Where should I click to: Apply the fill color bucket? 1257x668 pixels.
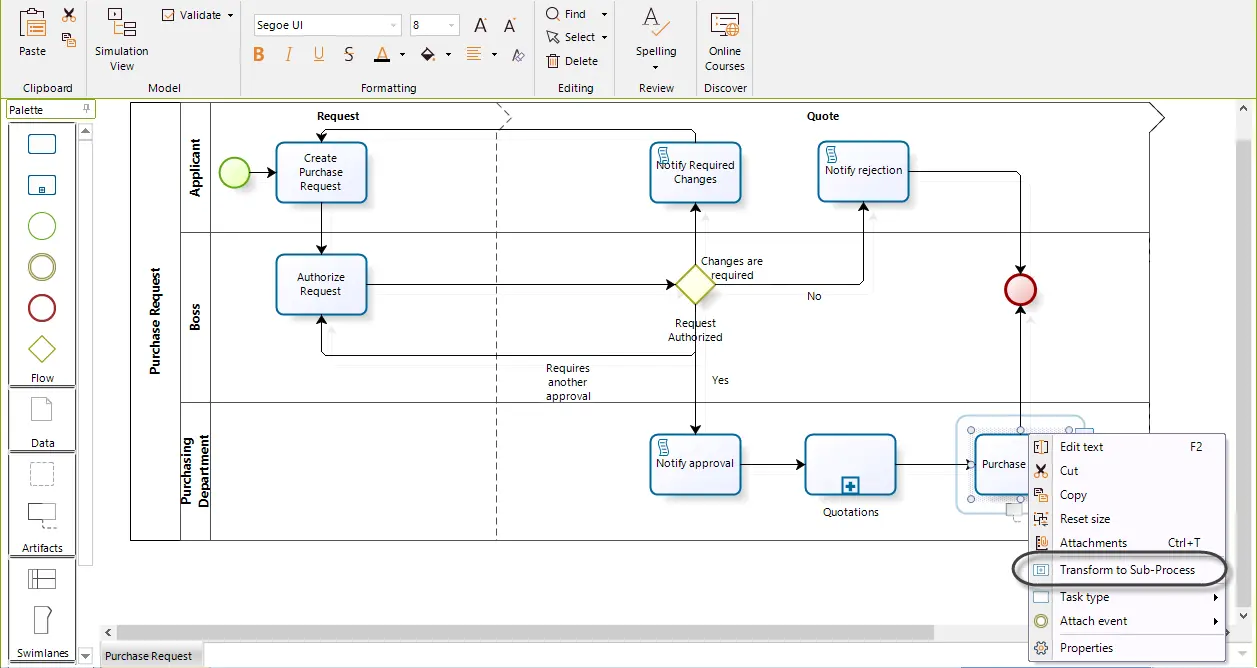pos(428,54)
